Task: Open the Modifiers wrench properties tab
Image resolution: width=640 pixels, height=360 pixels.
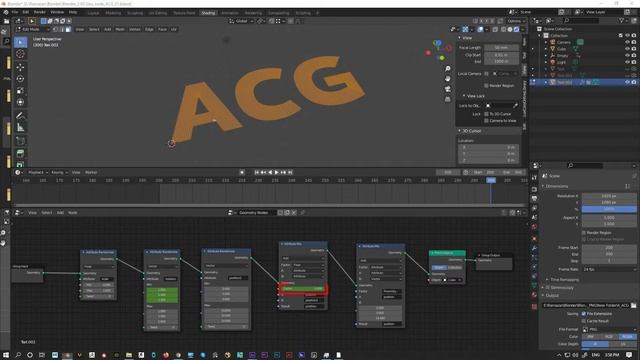Action: (x=534, y=248)
